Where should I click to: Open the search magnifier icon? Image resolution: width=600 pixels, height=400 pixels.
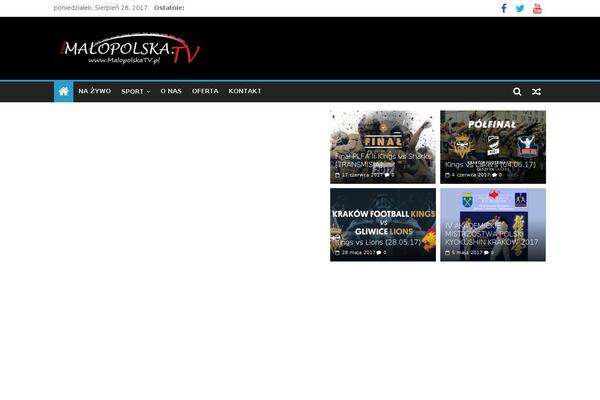pyautogui.click(x=517, y=91)
